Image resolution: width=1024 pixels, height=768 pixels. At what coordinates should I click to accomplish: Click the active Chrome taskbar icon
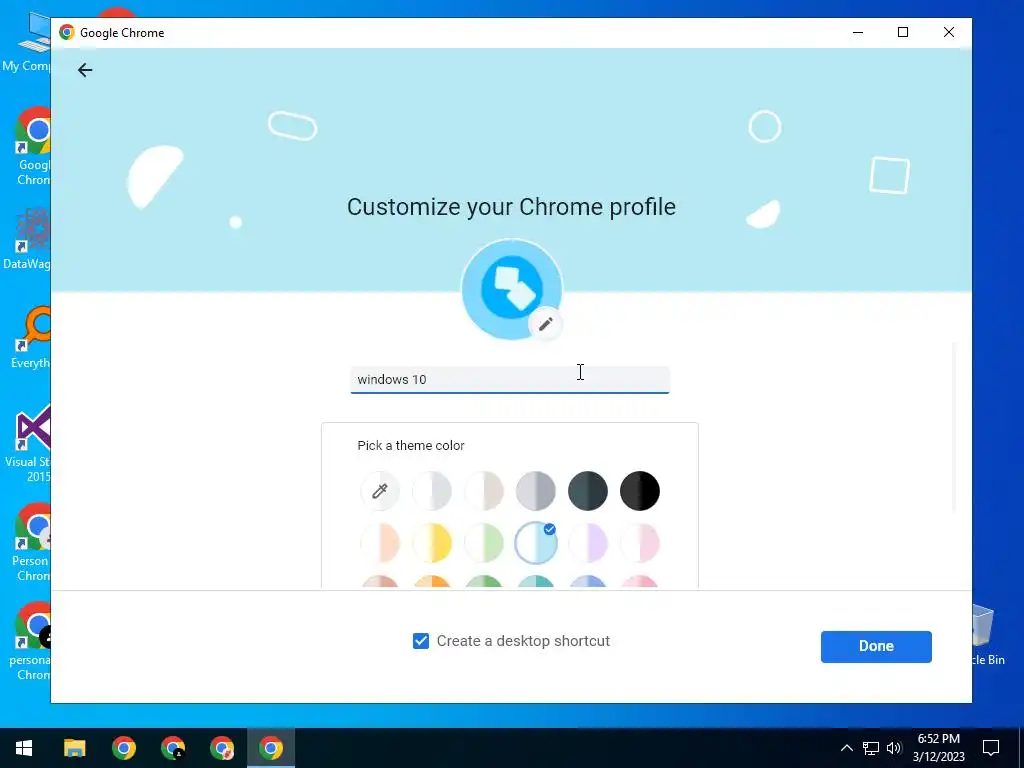coord(270,748)
